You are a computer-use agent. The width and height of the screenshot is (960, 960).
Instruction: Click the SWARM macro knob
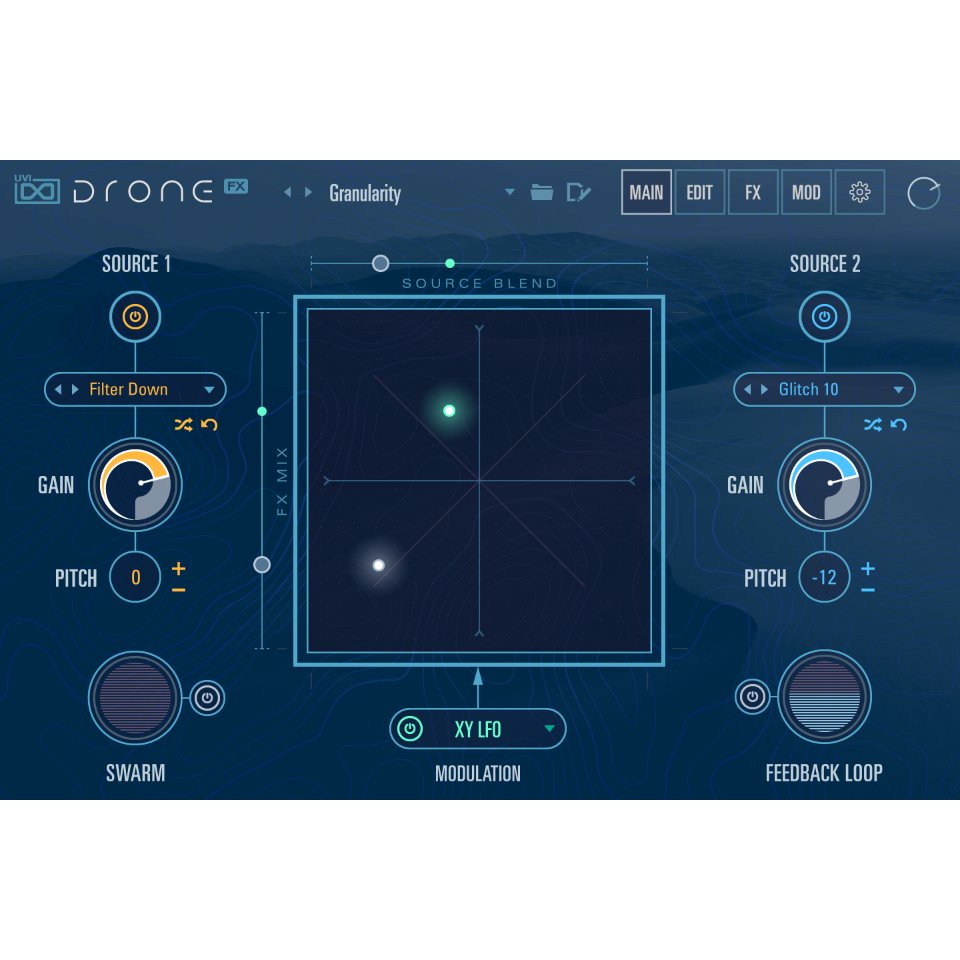coord(135,697)
